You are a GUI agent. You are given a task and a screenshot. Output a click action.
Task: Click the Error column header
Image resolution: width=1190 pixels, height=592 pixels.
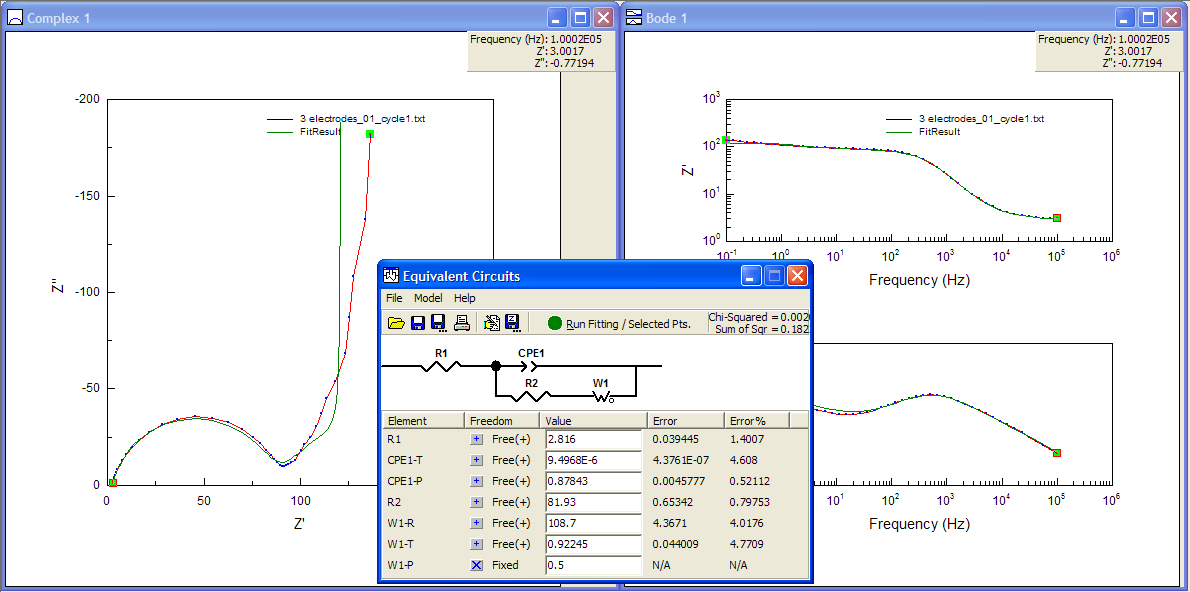tap(685, 420)
